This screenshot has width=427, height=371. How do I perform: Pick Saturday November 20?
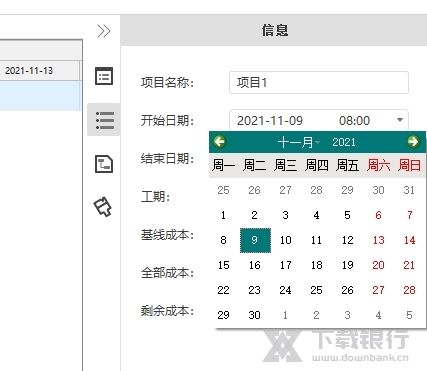(379, 265)
